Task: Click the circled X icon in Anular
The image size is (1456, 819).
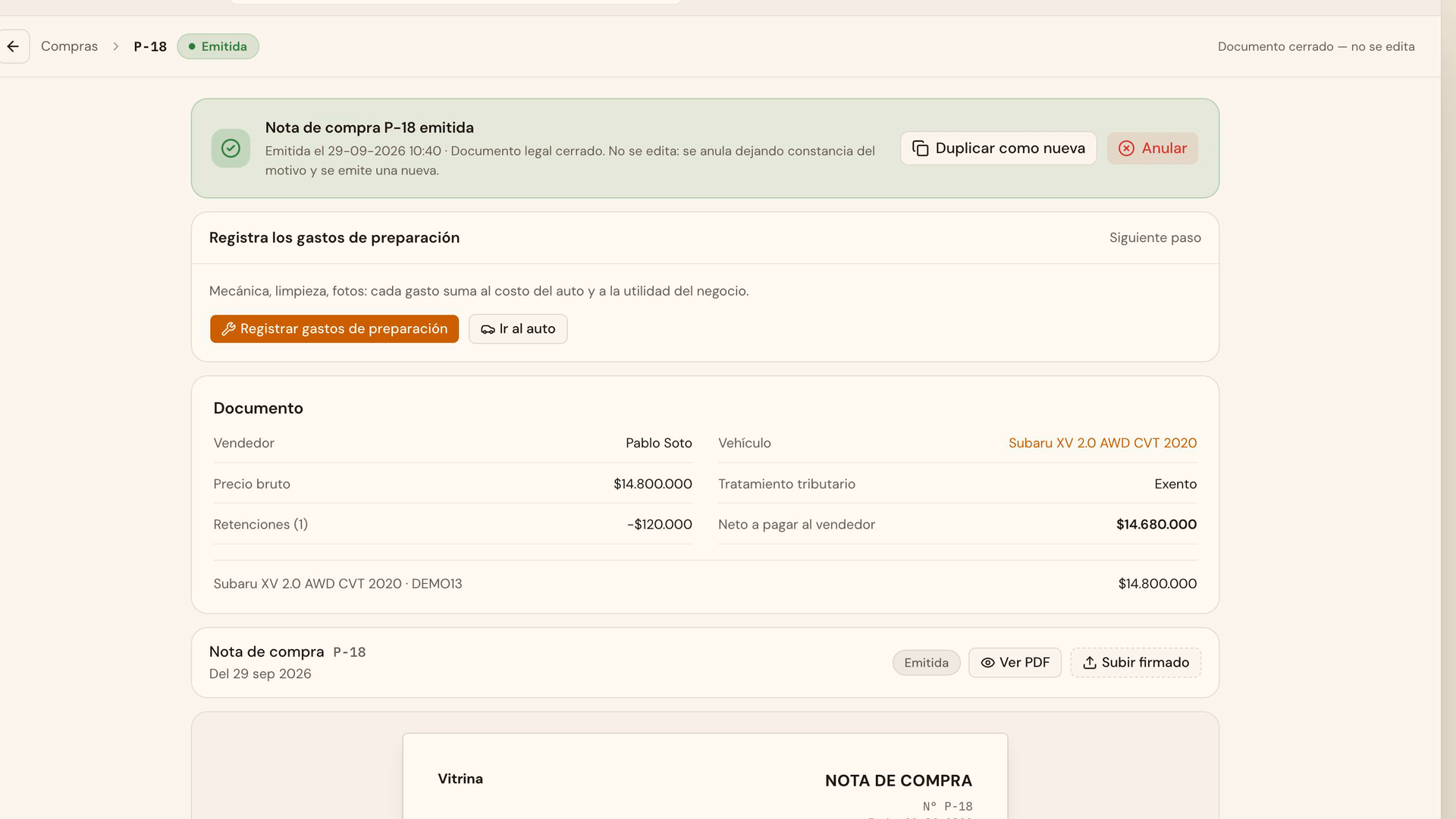Action: (x=1126, y=149)
